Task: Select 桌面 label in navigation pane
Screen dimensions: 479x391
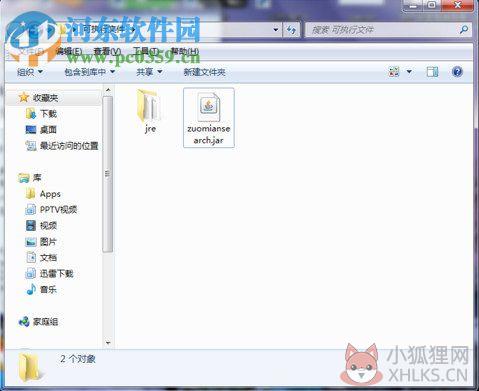Action: 48,130
